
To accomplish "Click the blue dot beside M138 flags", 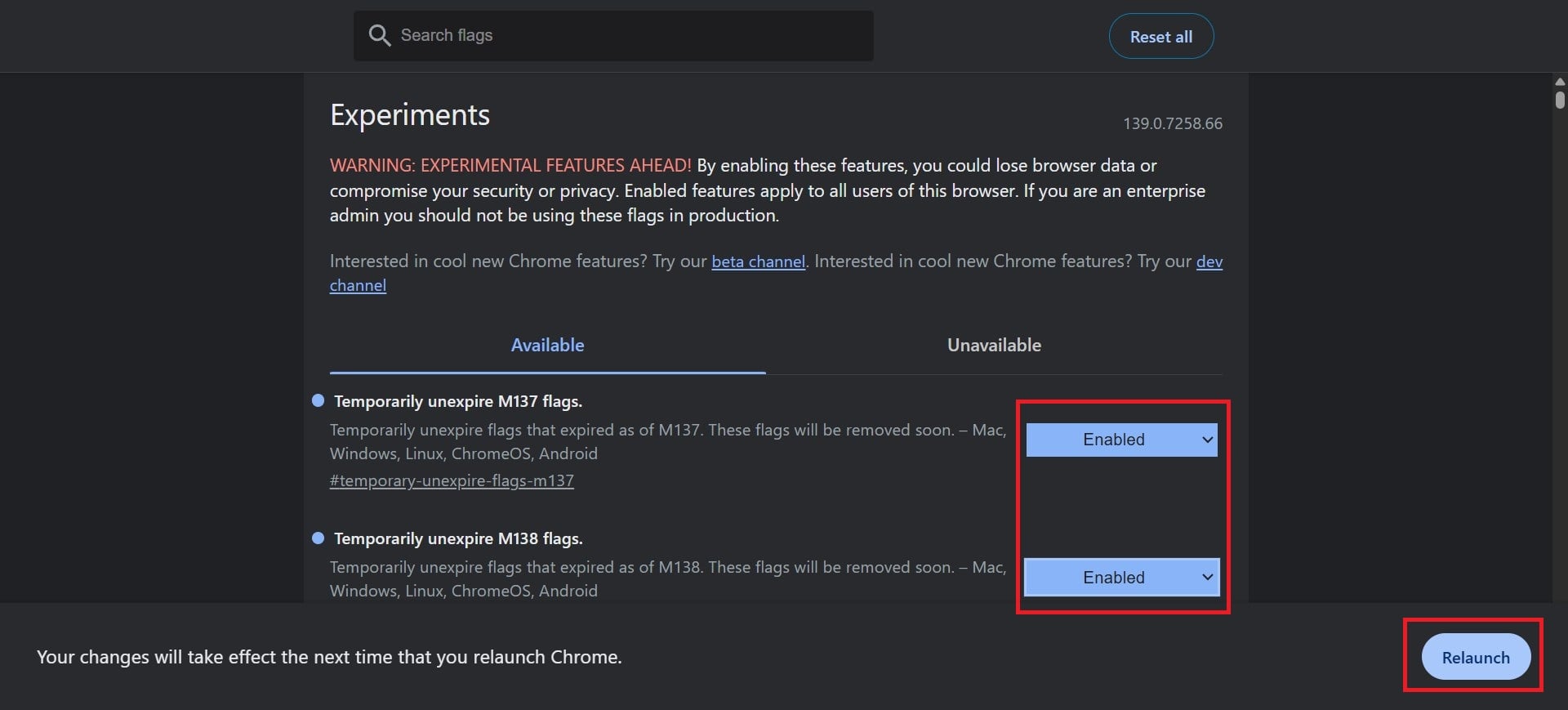I will click(318, 538).
